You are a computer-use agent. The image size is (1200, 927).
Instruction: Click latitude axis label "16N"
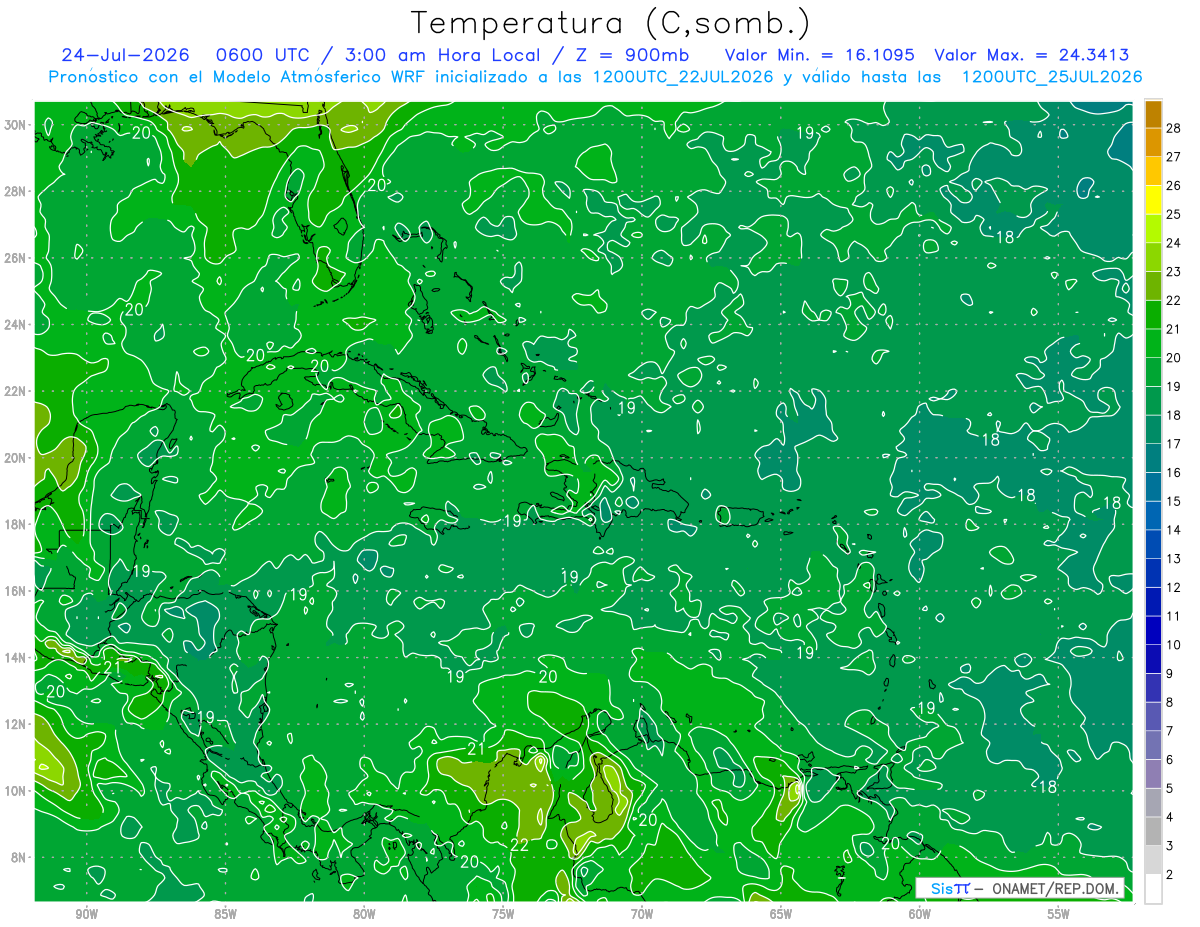[15, 591]
